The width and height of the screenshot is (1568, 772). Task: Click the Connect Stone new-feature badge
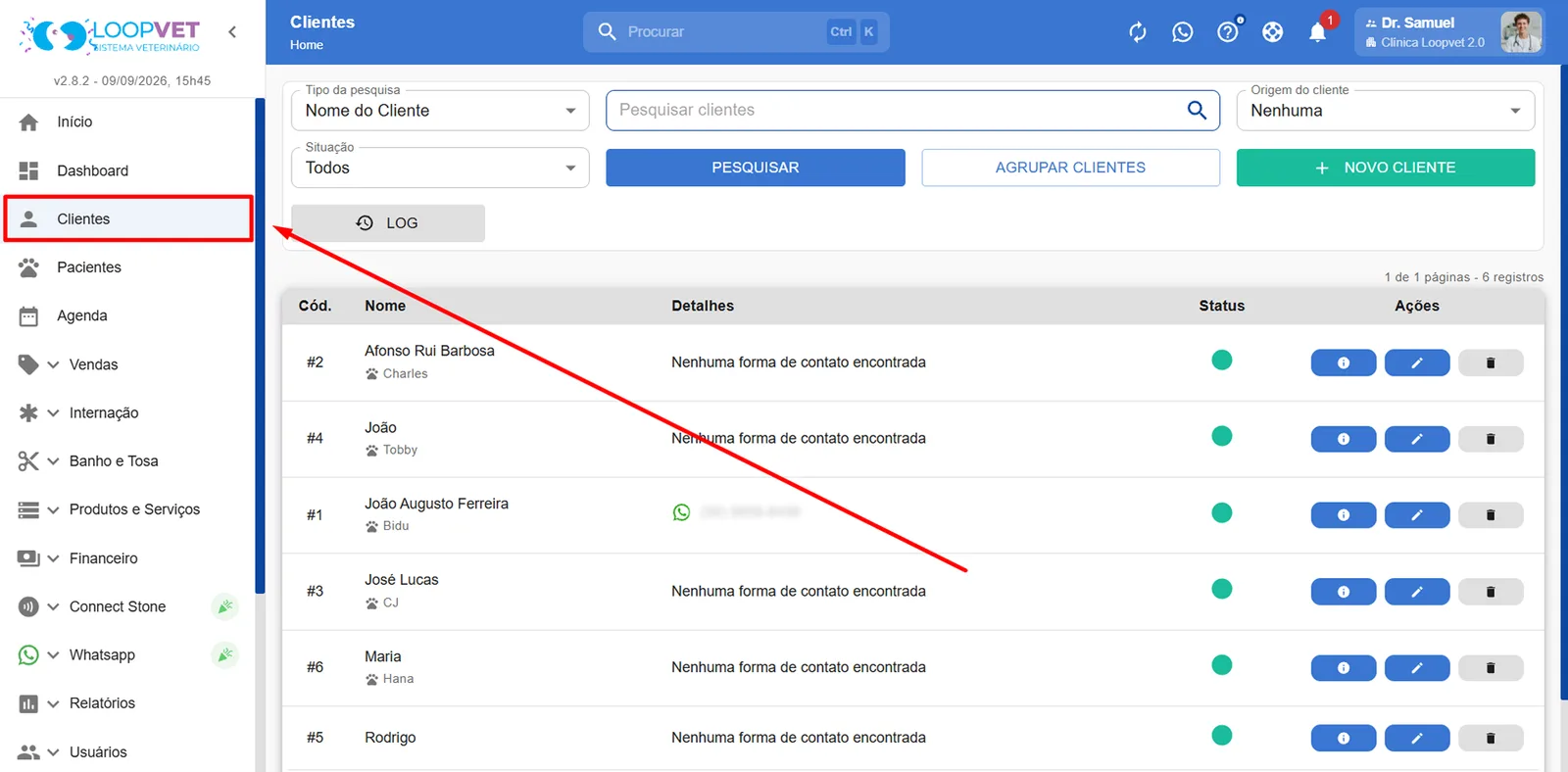point(225,606)
